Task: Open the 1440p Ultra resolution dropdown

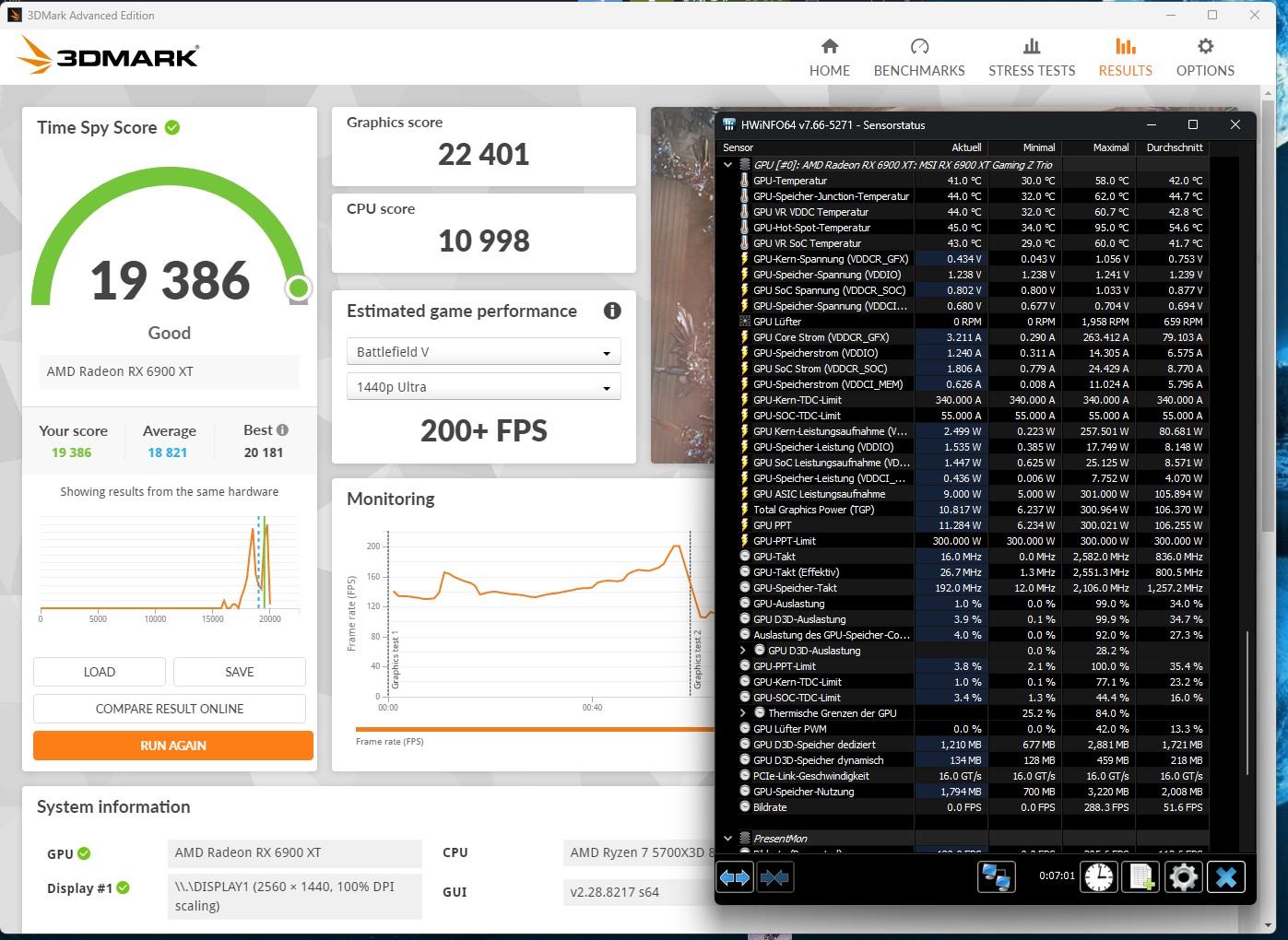Action: 484,387
